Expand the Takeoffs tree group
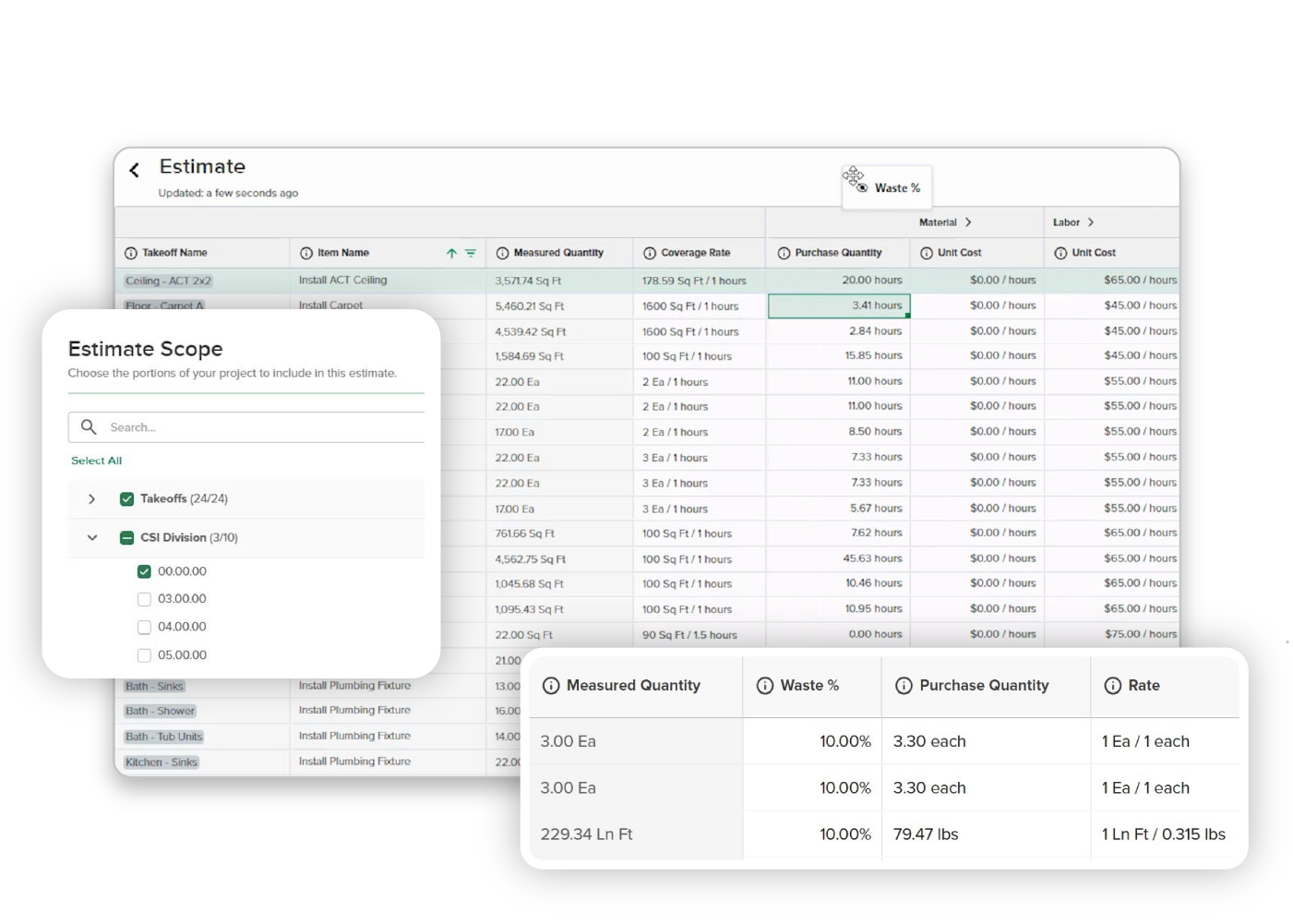1293x924 pixels. click(91, 499)
